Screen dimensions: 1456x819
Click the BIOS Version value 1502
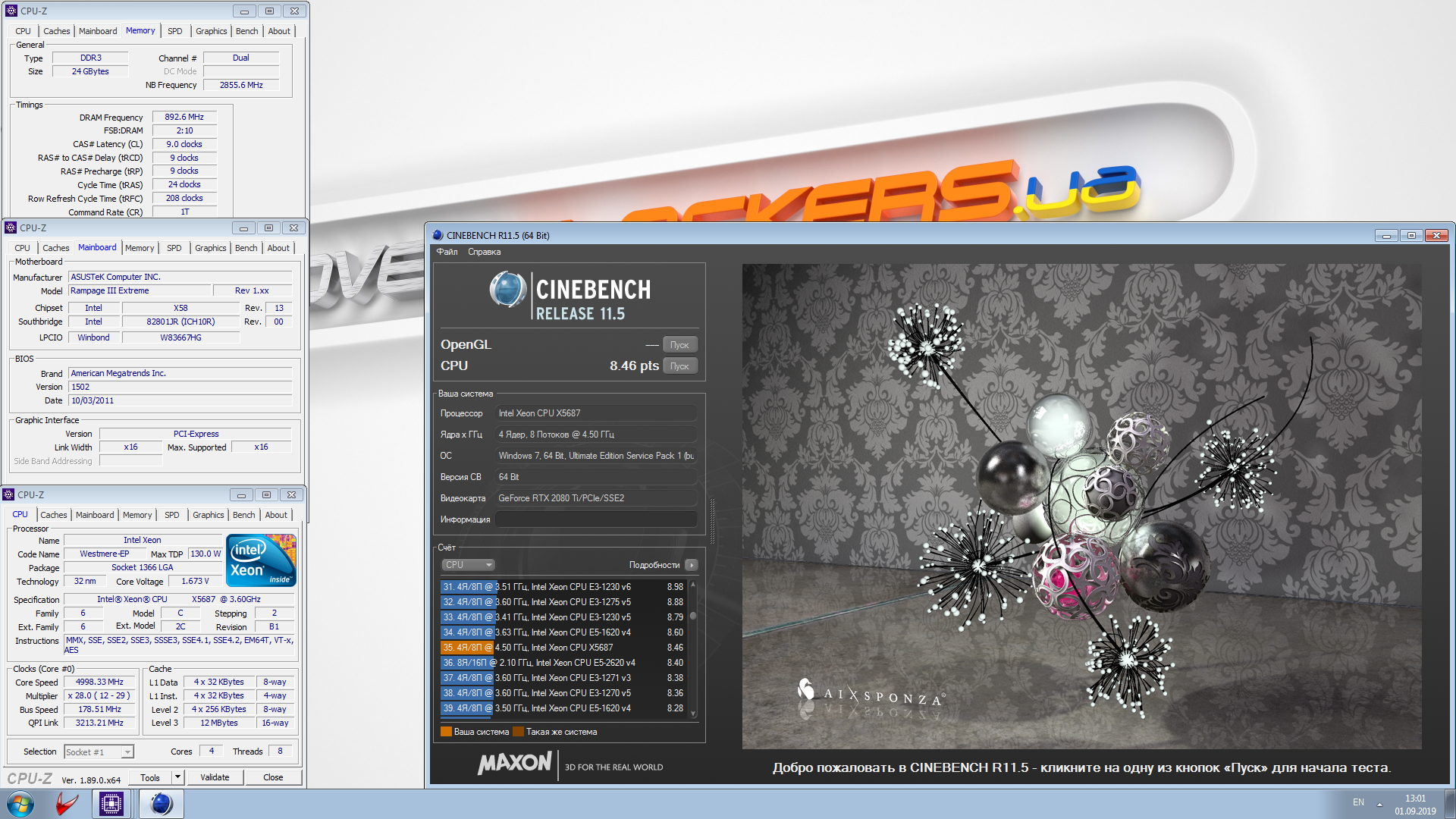180,387
